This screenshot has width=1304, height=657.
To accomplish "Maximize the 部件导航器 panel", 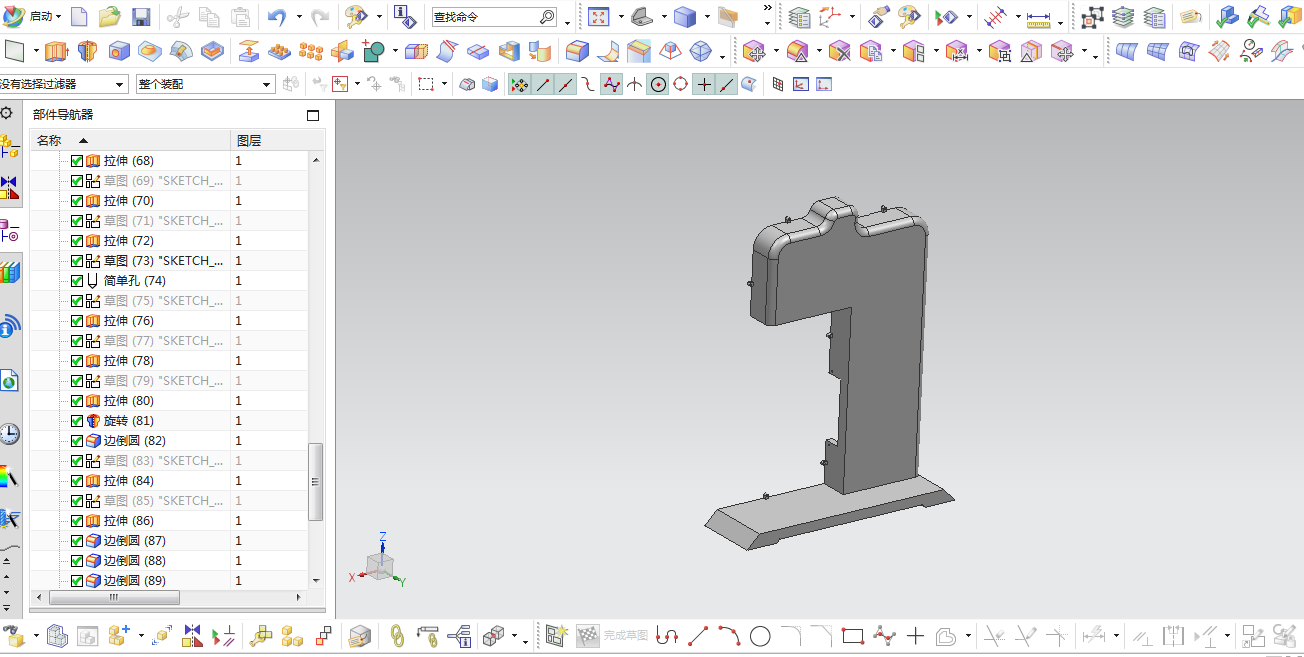I will coord(313,115).
